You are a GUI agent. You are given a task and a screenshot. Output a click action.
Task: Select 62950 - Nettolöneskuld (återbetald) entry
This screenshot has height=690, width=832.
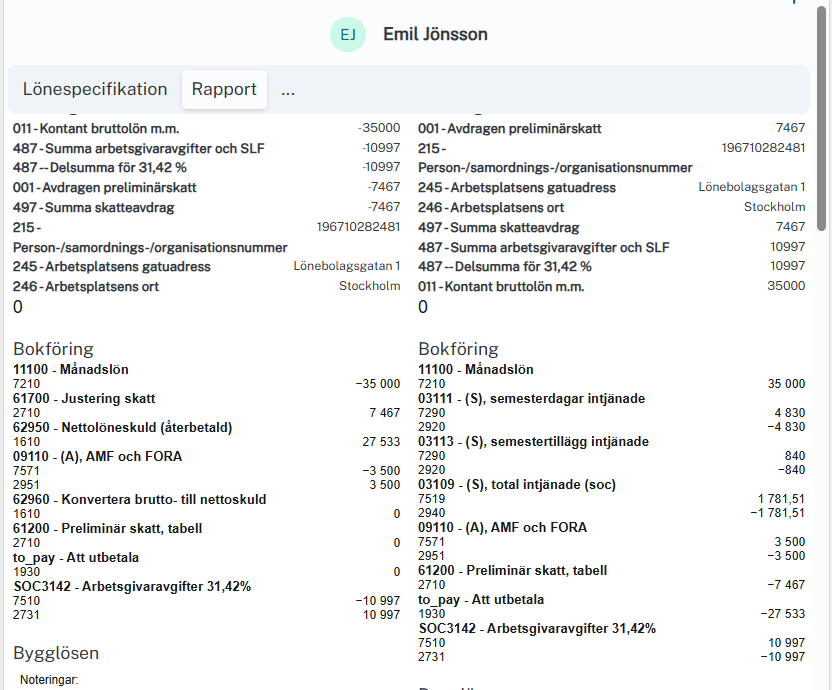coord(122,427)
